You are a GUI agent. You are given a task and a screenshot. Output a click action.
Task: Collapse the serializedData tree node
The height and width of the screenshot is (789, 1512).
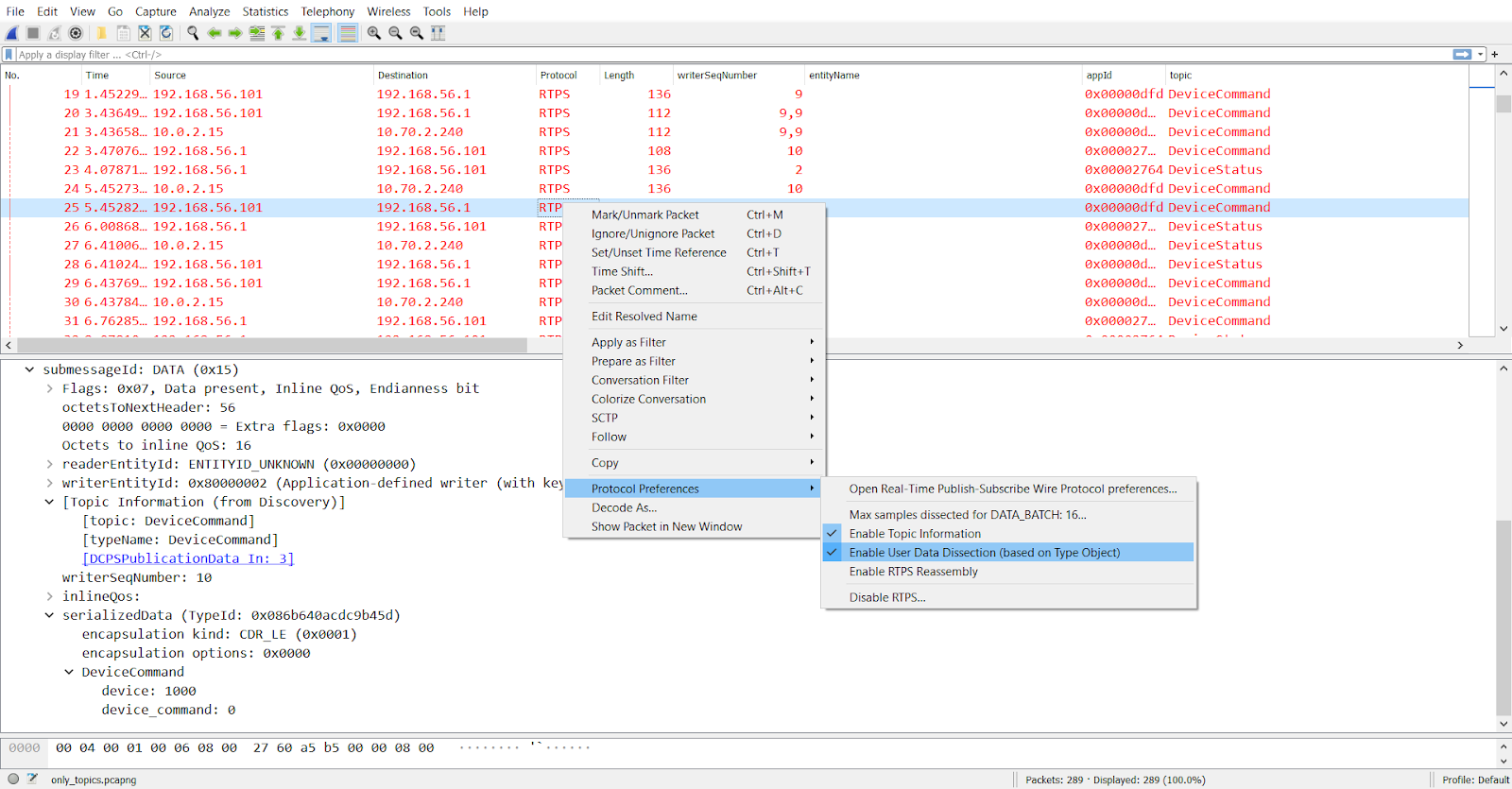coord(49,615)
